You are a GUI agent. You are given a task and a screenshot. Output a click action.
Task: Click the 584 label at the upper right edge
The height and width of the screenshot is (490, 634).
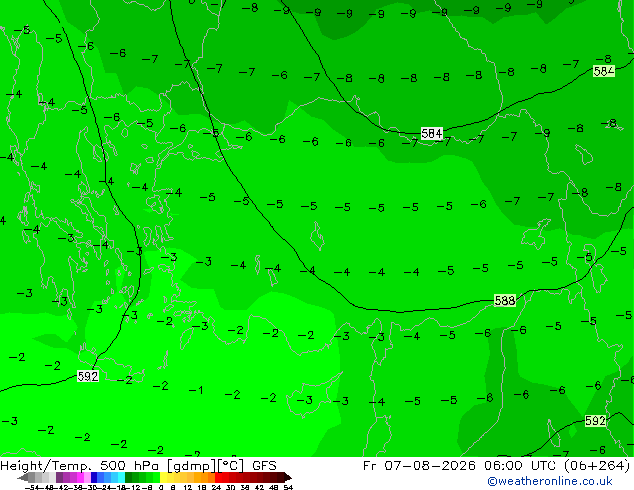(604, 71)
